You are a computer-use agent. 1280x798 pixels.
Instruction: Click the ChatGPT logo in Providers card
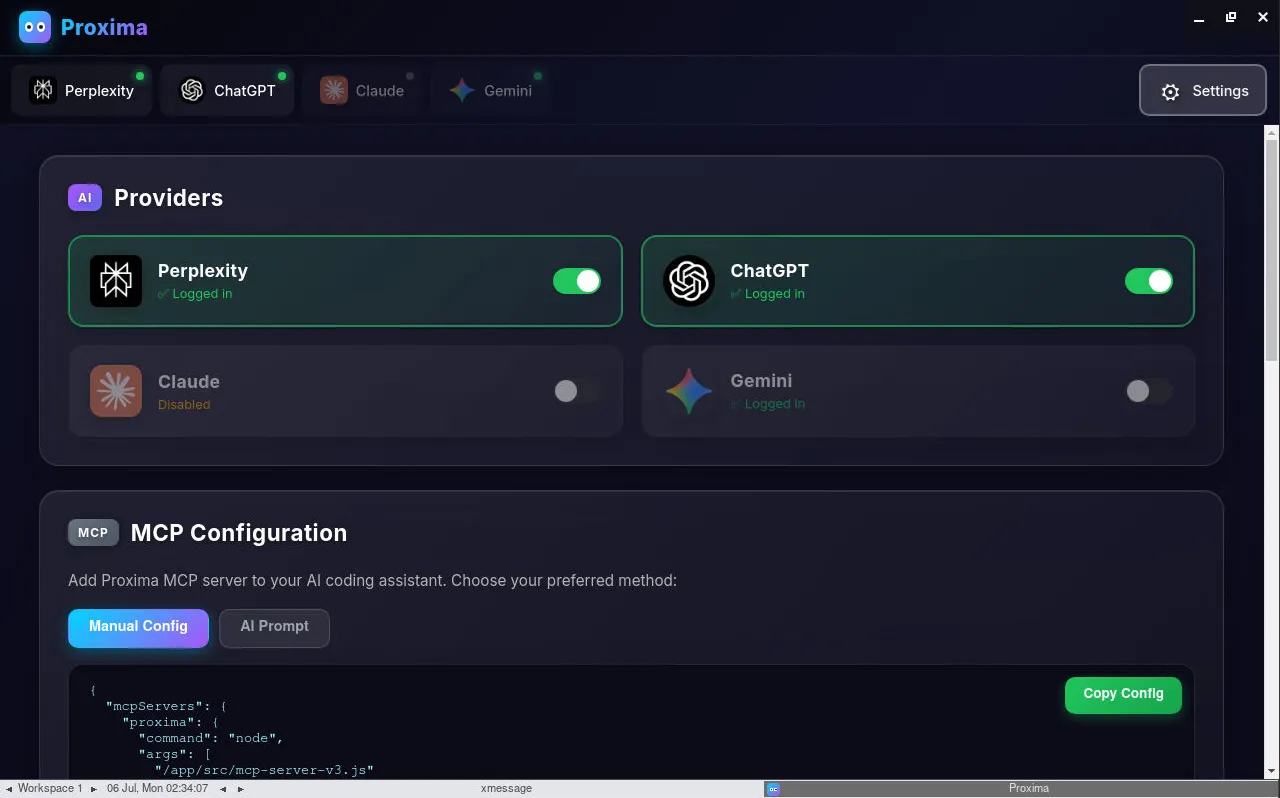click(689, 281)
